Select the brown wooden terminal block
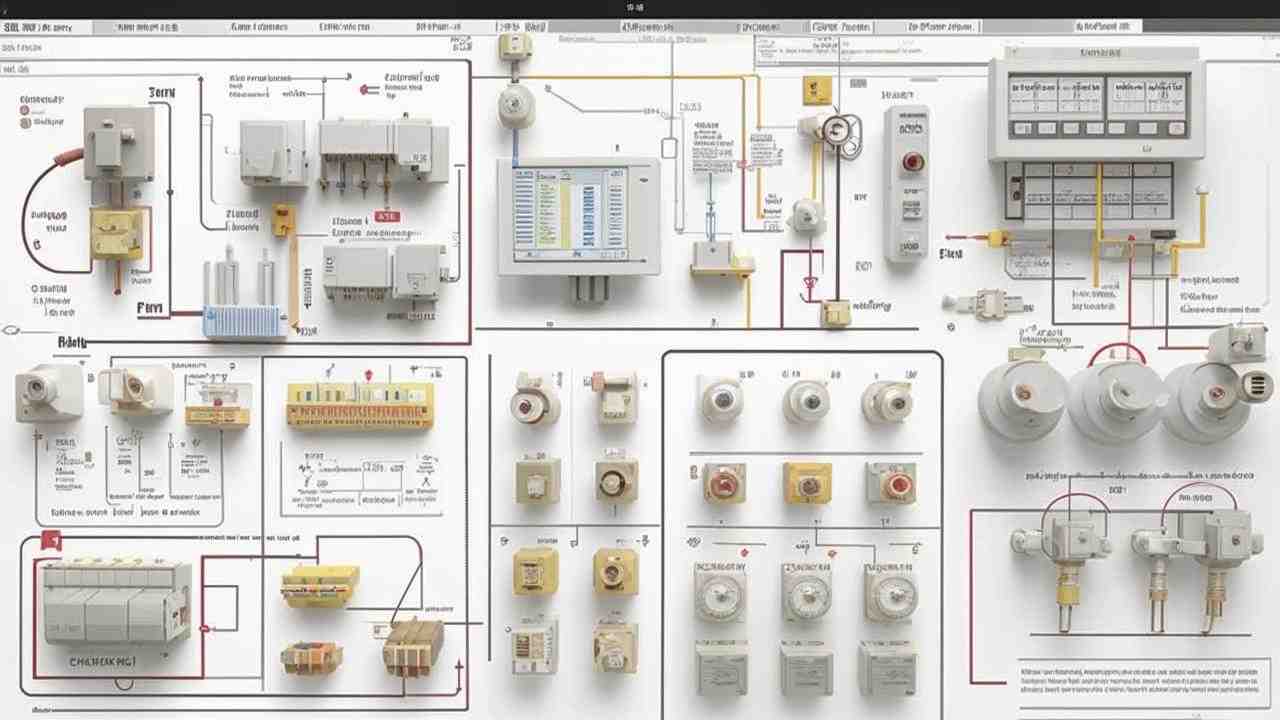The height and width of the screenshot is (720, 1280). click(414, 647)
